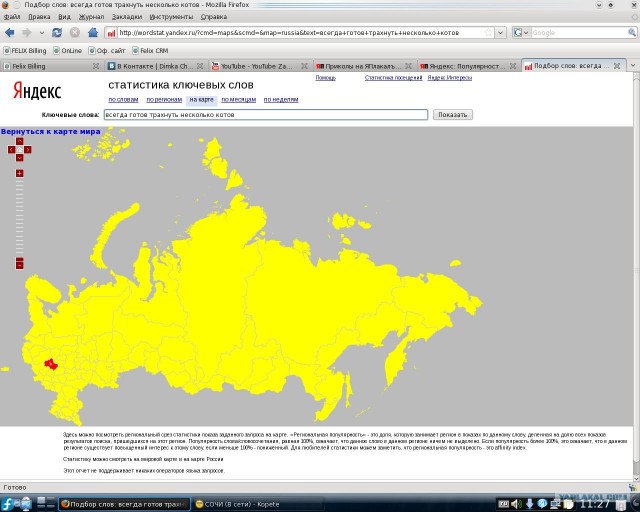
Task: Close the Подбор слов tab
Action: tap(617, 66)
